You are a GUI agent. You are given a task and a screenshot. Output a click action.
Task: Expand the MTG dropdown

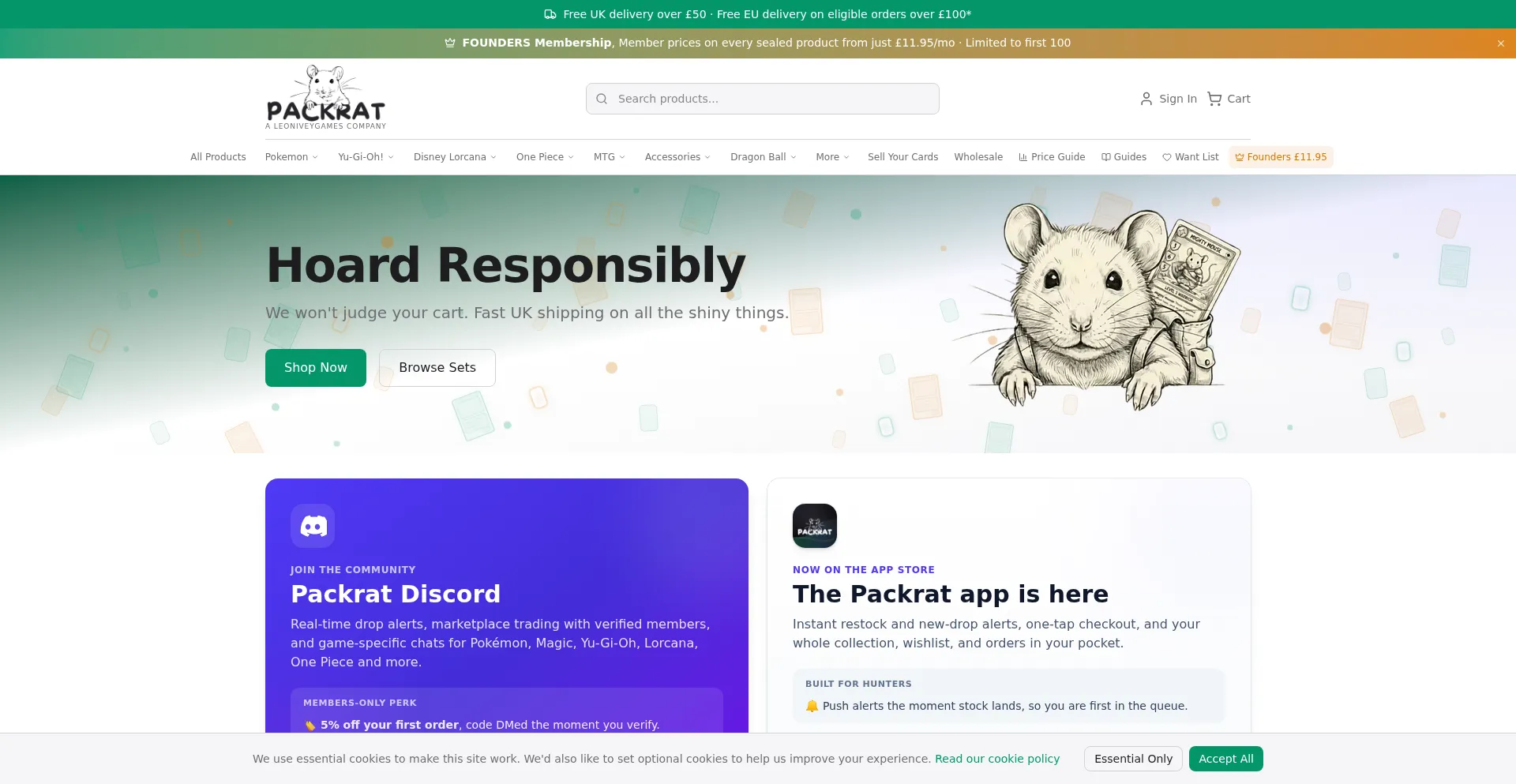609,157
